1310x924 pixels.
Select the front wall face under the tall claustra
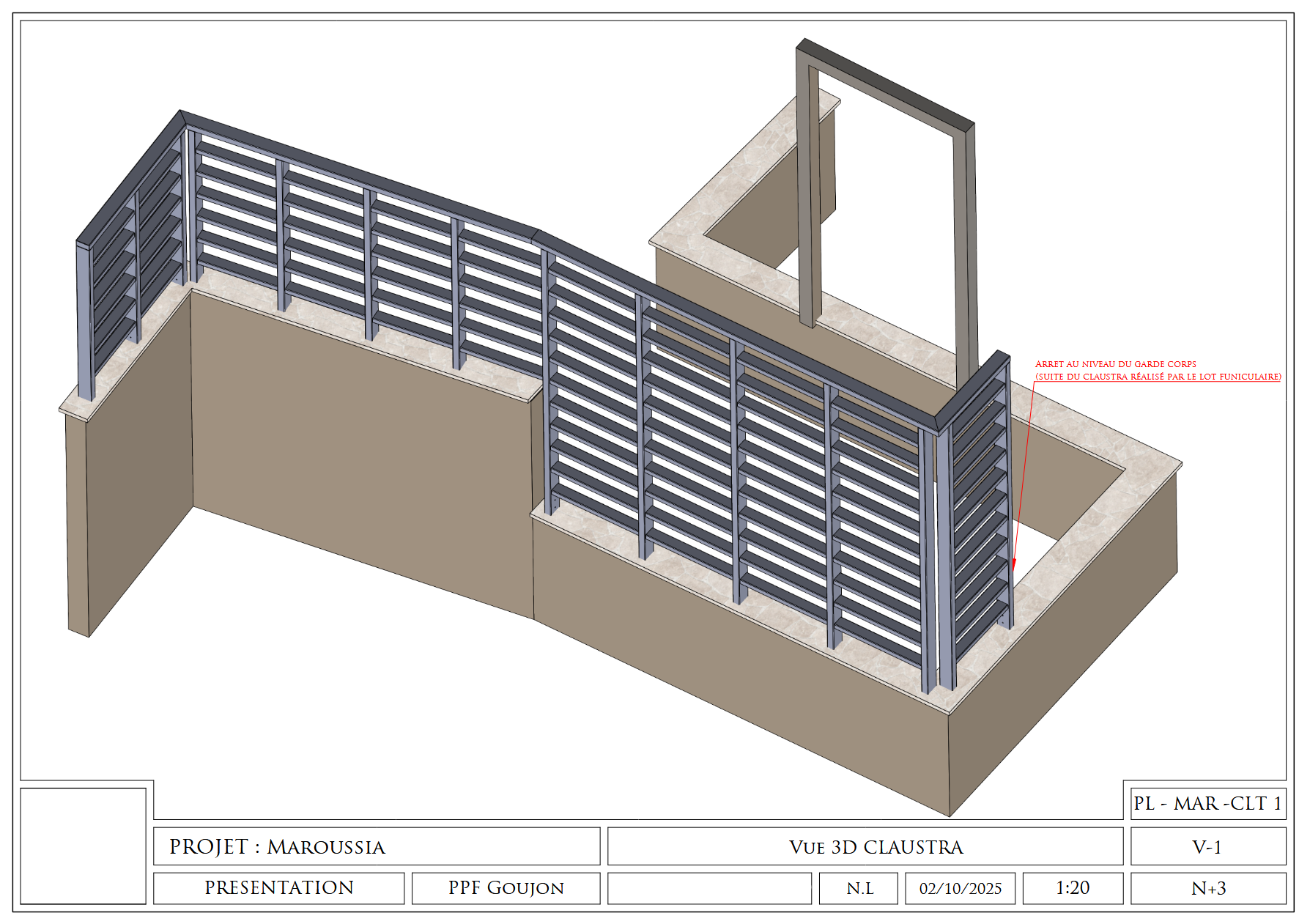coord(733,659)
